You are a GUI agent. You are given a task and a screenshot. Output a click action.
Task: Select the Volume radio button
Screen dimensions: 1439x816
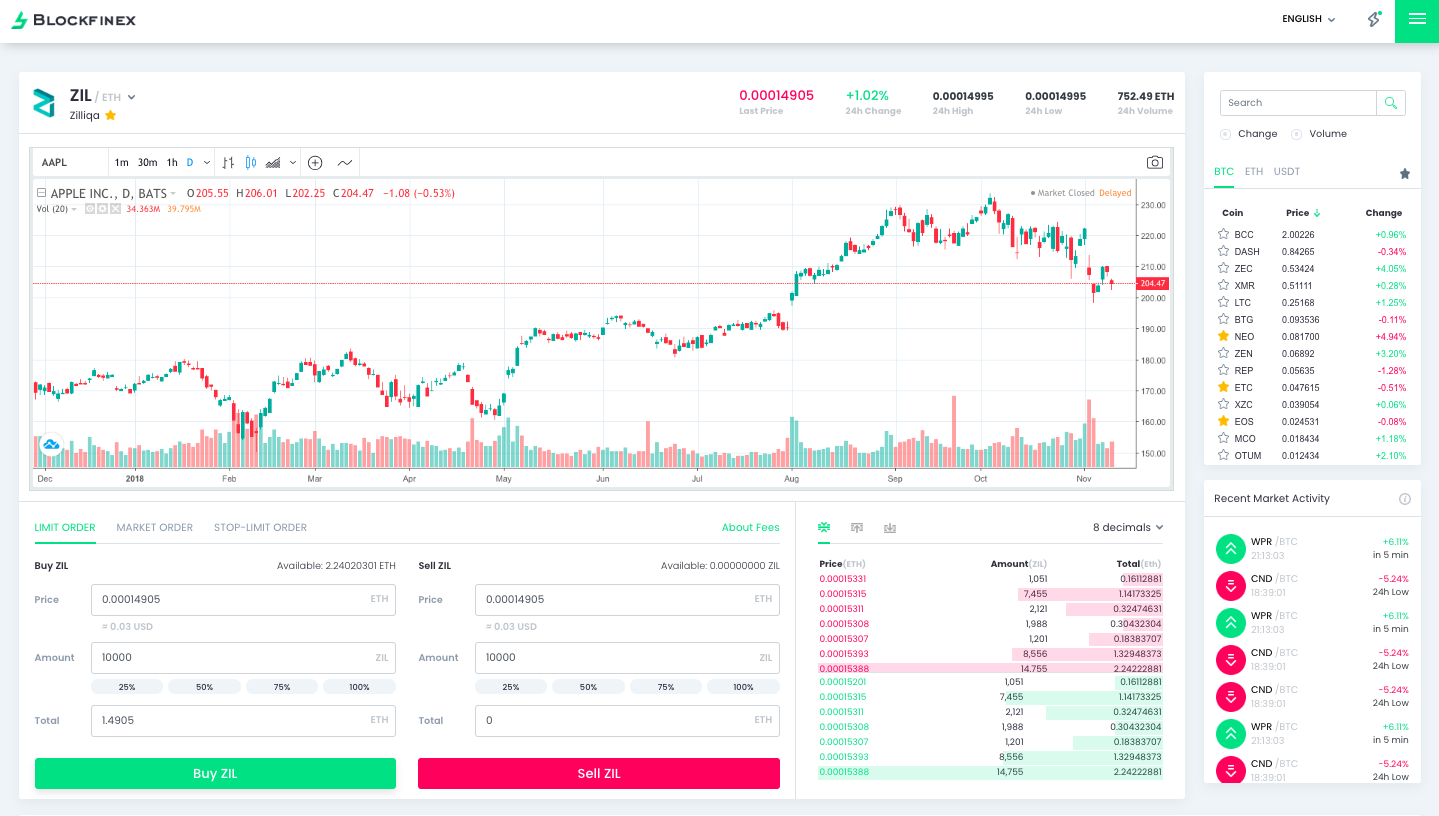(1296, 134)
